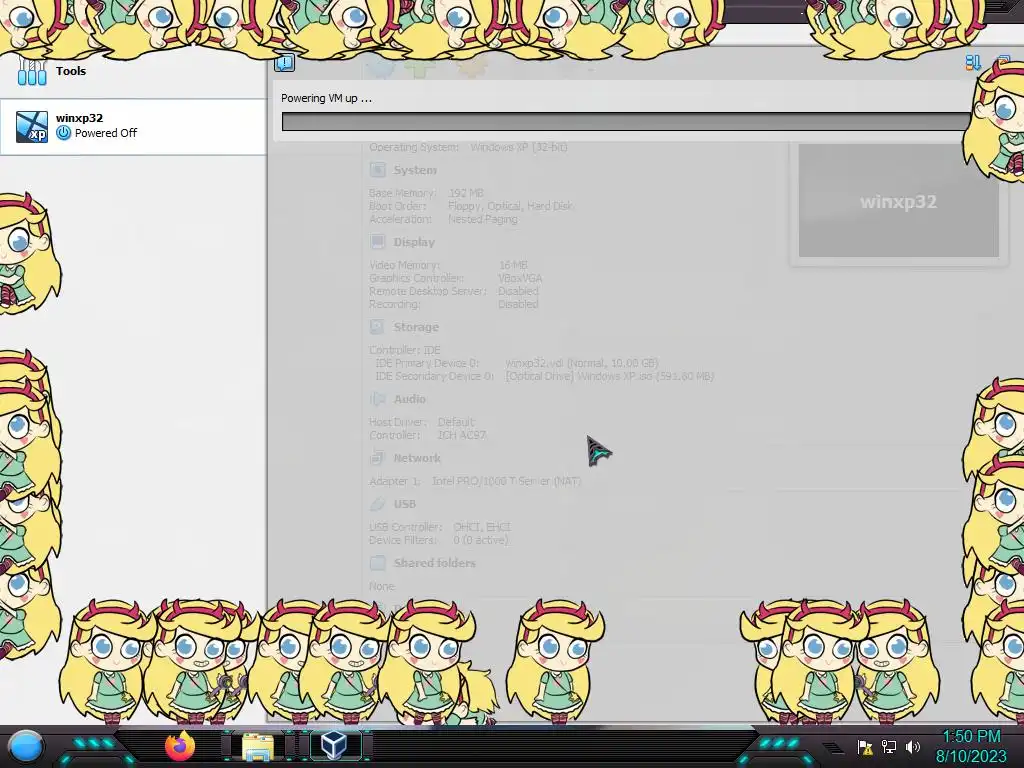Open the System settings link
This screenshot has height=768, width=1024.
pos(415,170)
